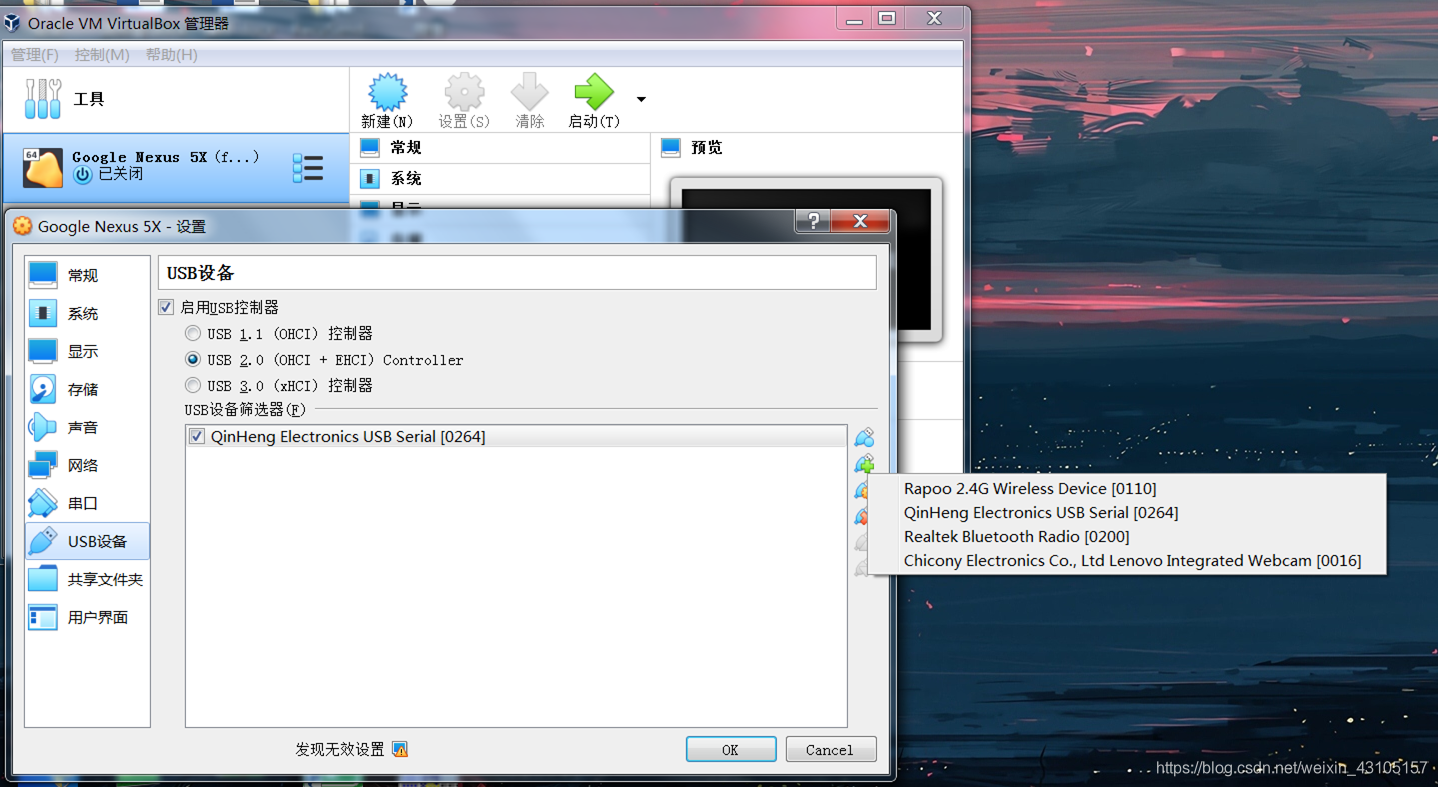Choose Rapoo 2.4G Wireless Device [0110] from popup
The width and height of the screenshot is (1438, 787).
click(x=1128, y=489)
